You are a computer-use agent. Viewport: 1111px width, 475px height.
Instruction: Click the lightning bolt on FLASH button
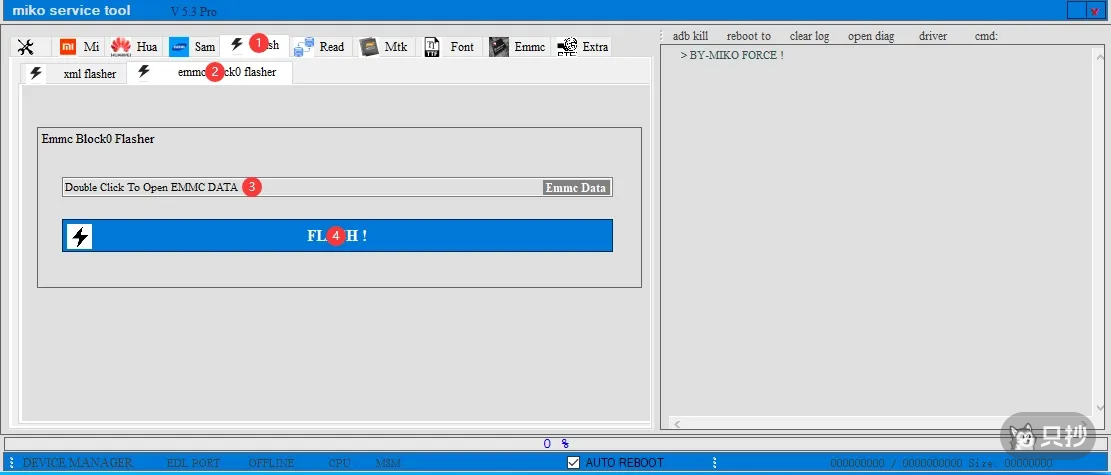pos(80,236)
